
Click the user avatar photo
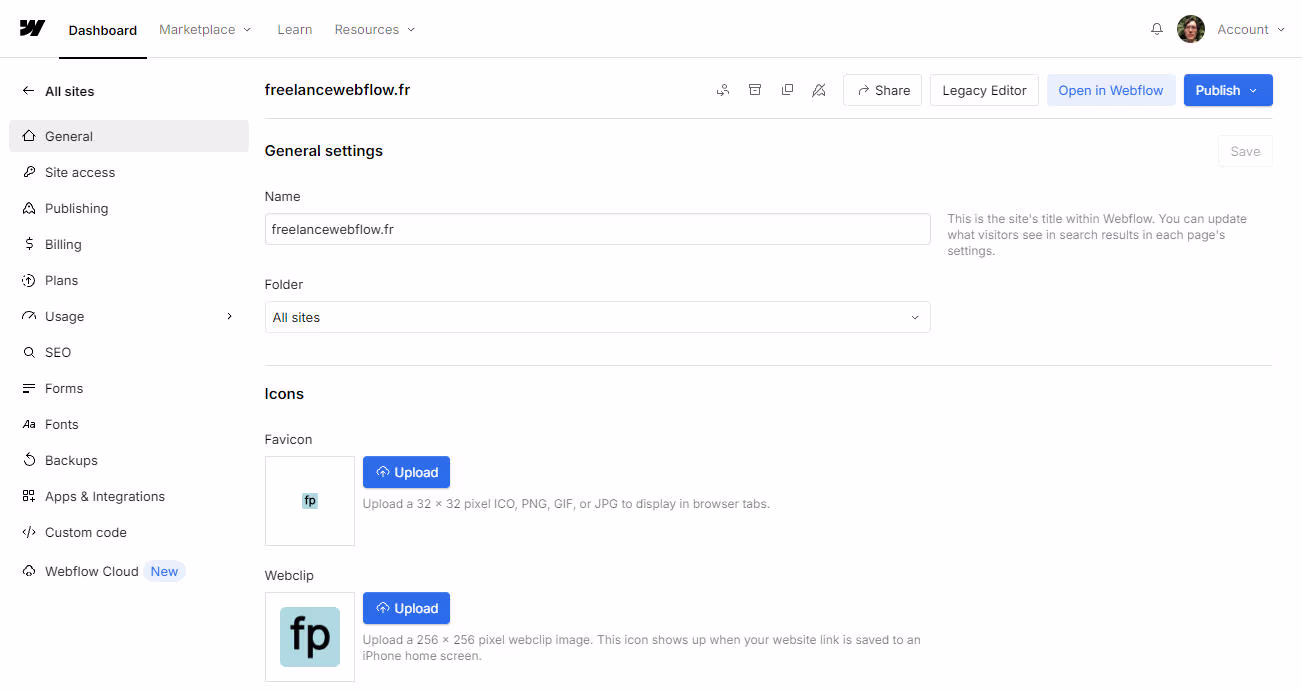(1190, 29)
